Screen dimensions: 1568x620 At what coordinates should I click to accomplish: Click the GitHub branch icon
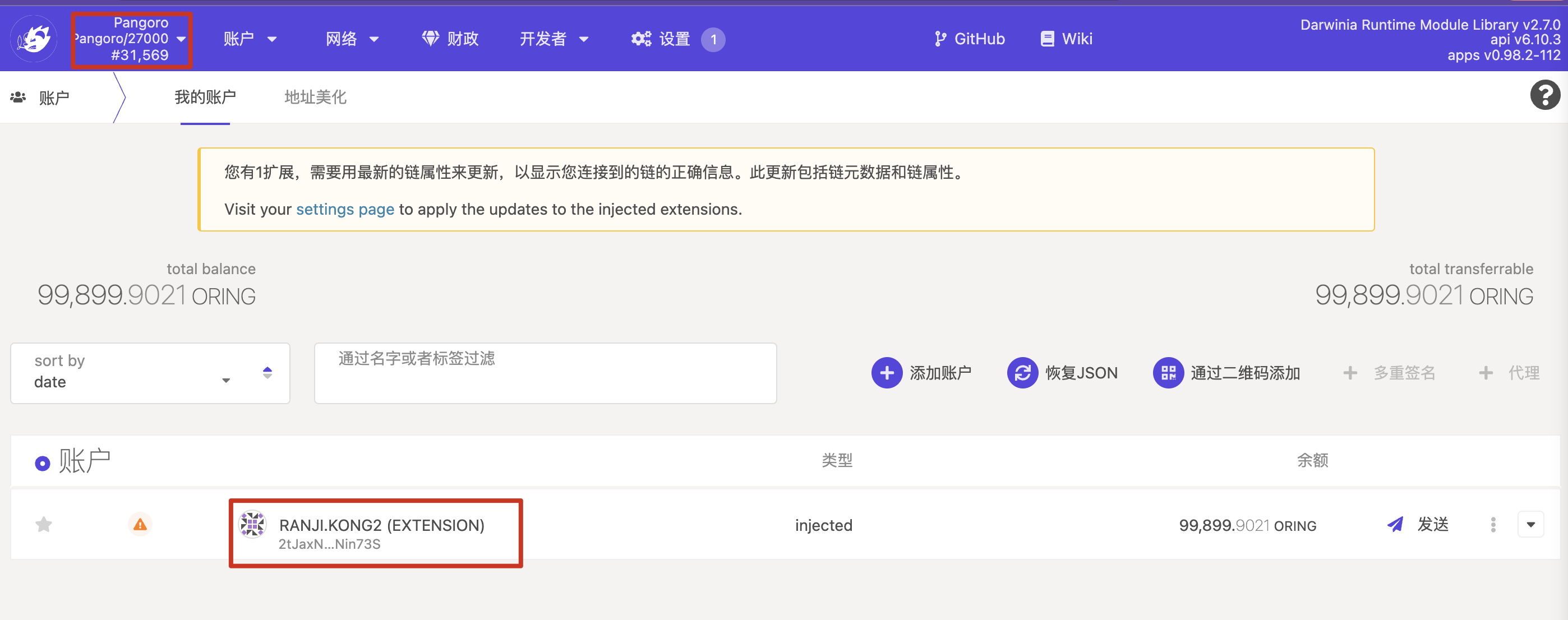[940, 39]
